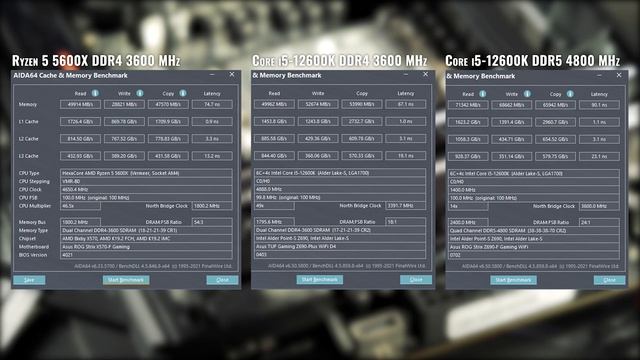Viewport: 640px width, 360px height.
Task: Click CPU Stepping field VMR-B0
Action: click(146, 181)
